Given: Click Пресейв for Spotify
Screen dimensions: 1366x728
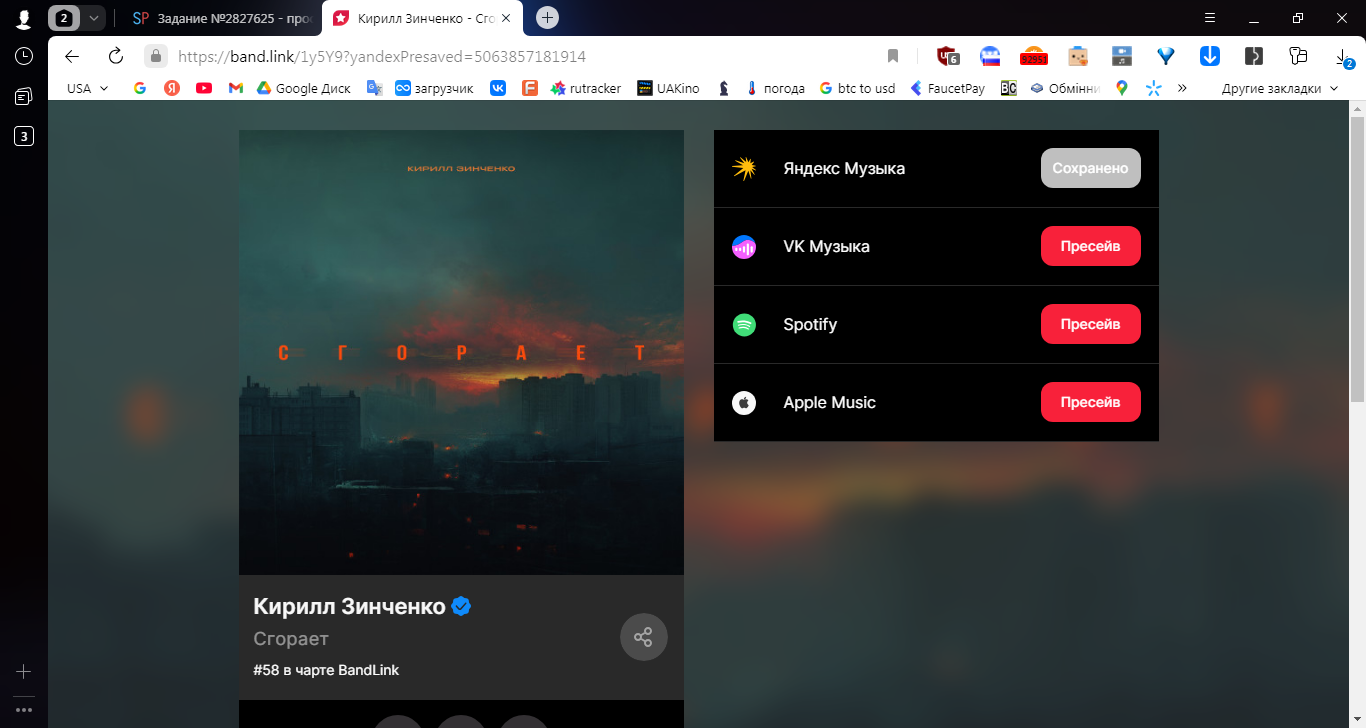Looking at the screenshot, I should click(x=1091, y=324).
